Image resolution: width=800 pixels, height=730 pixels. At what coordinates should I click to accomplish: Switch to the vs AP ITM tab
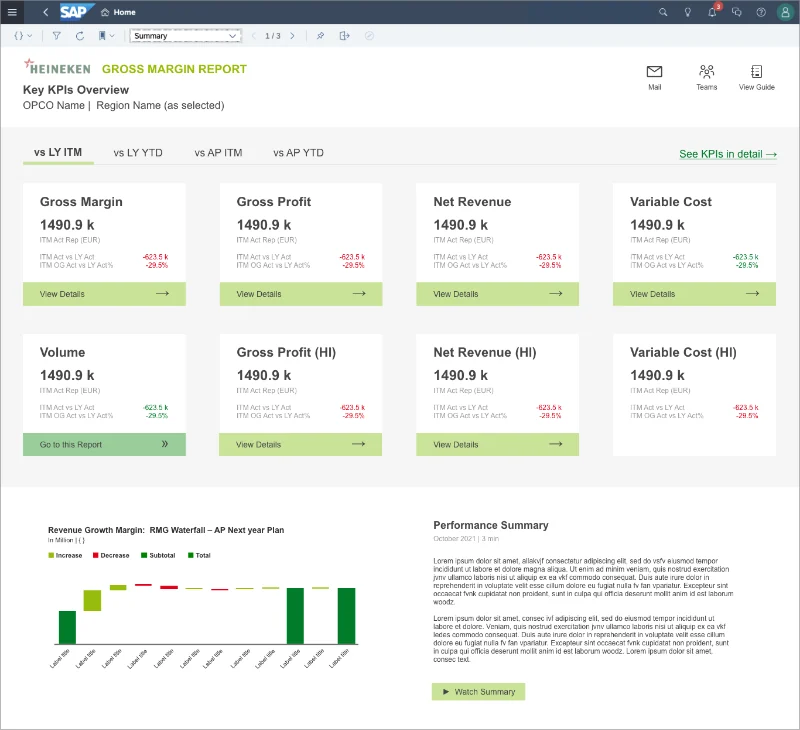tap(218, 153)
